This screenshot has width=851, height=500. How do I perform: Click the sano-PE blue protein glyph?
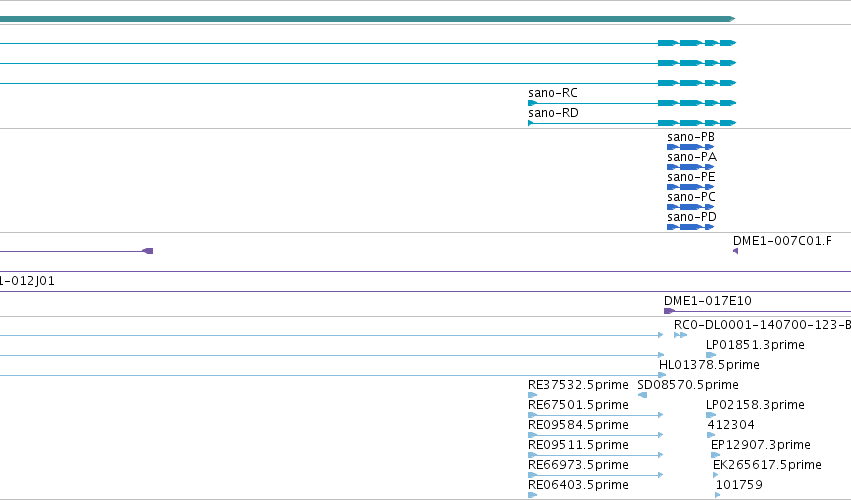[x=690, y=187]
